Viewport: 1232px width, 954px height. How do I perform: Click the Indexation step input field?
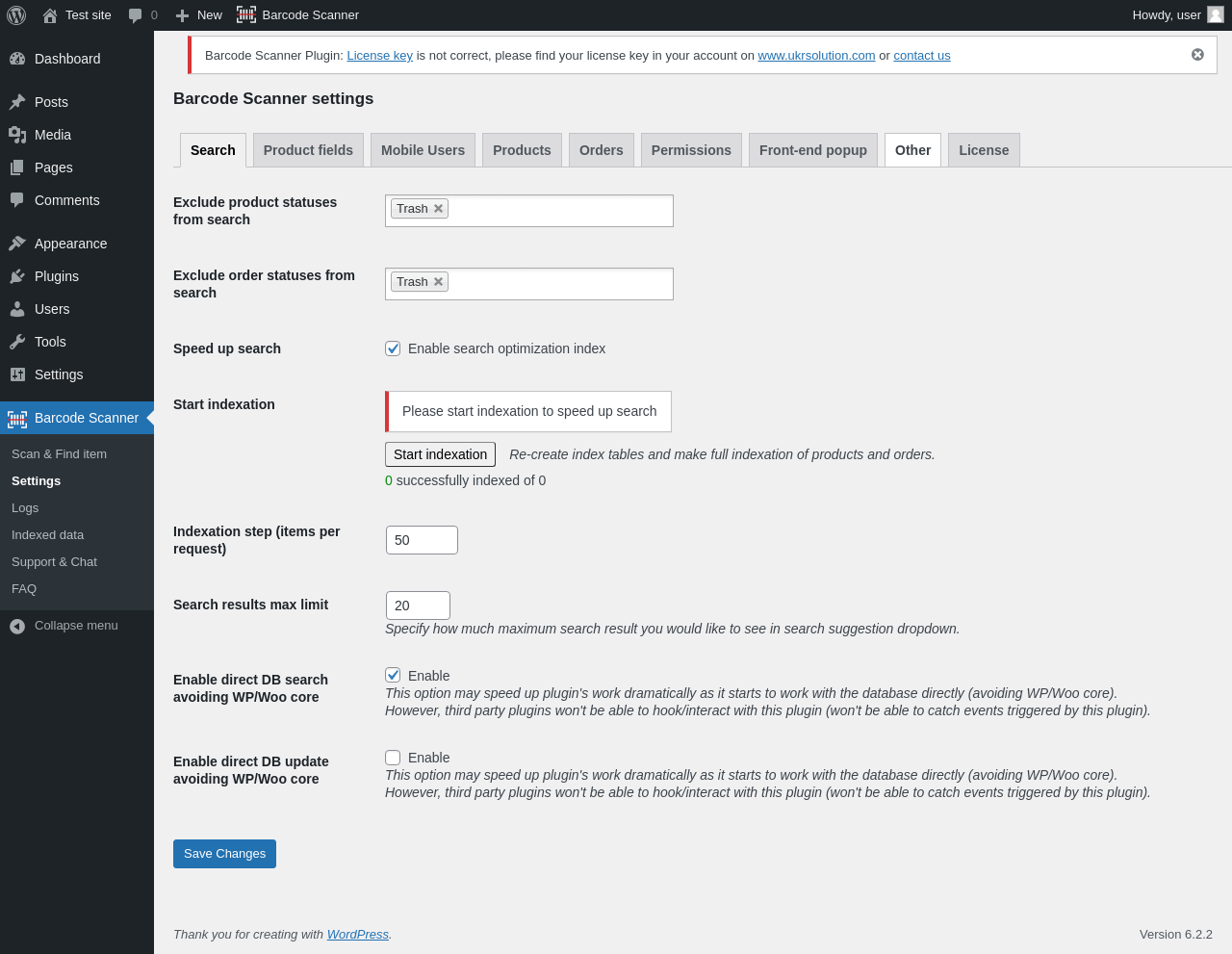coord(422,540)
